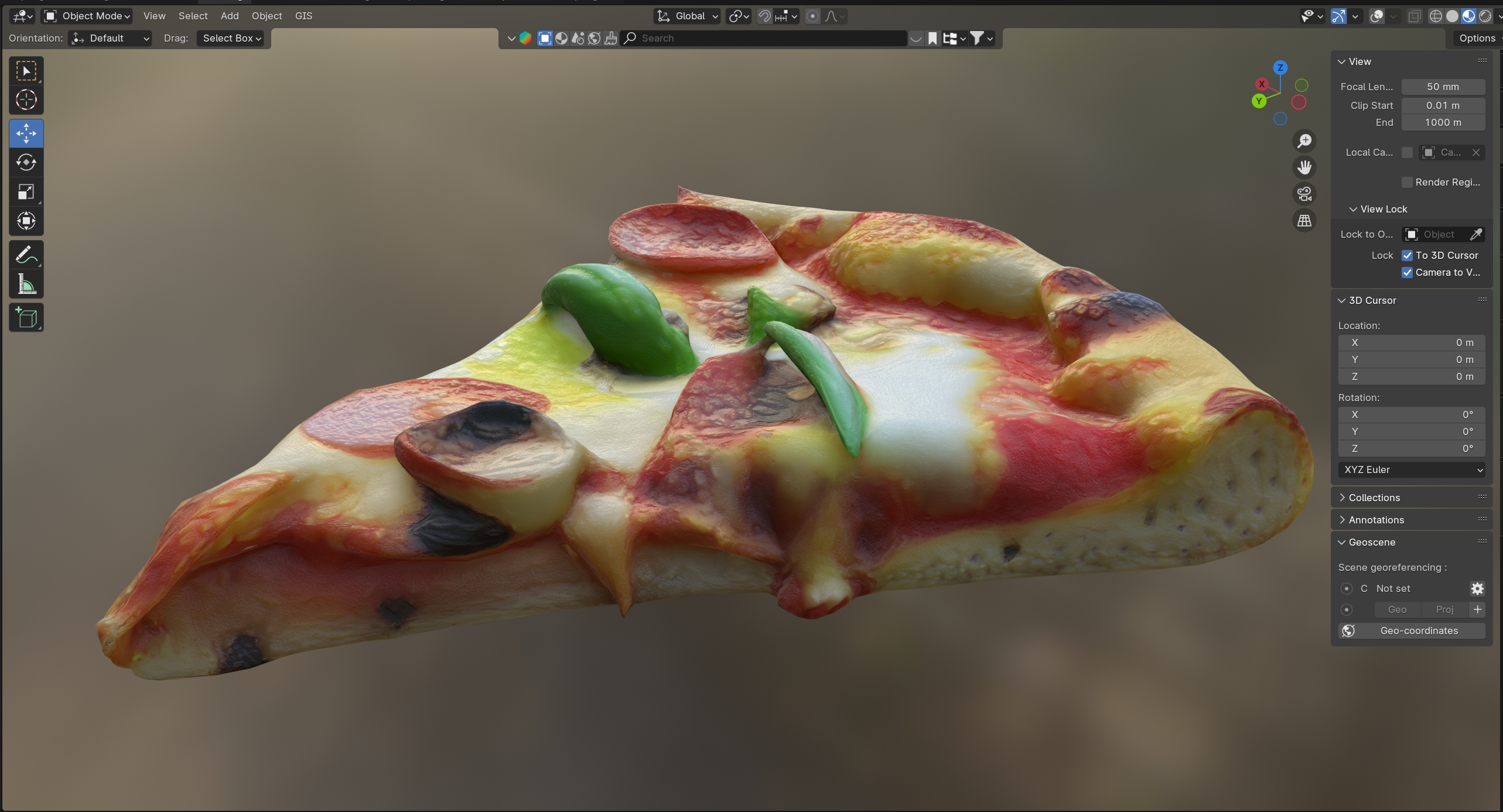Image resolution: width=1503 pixels, height=812 pixels.
Task: Switch perspective/orthographic grid icon
Action: tap(1304, 221)
